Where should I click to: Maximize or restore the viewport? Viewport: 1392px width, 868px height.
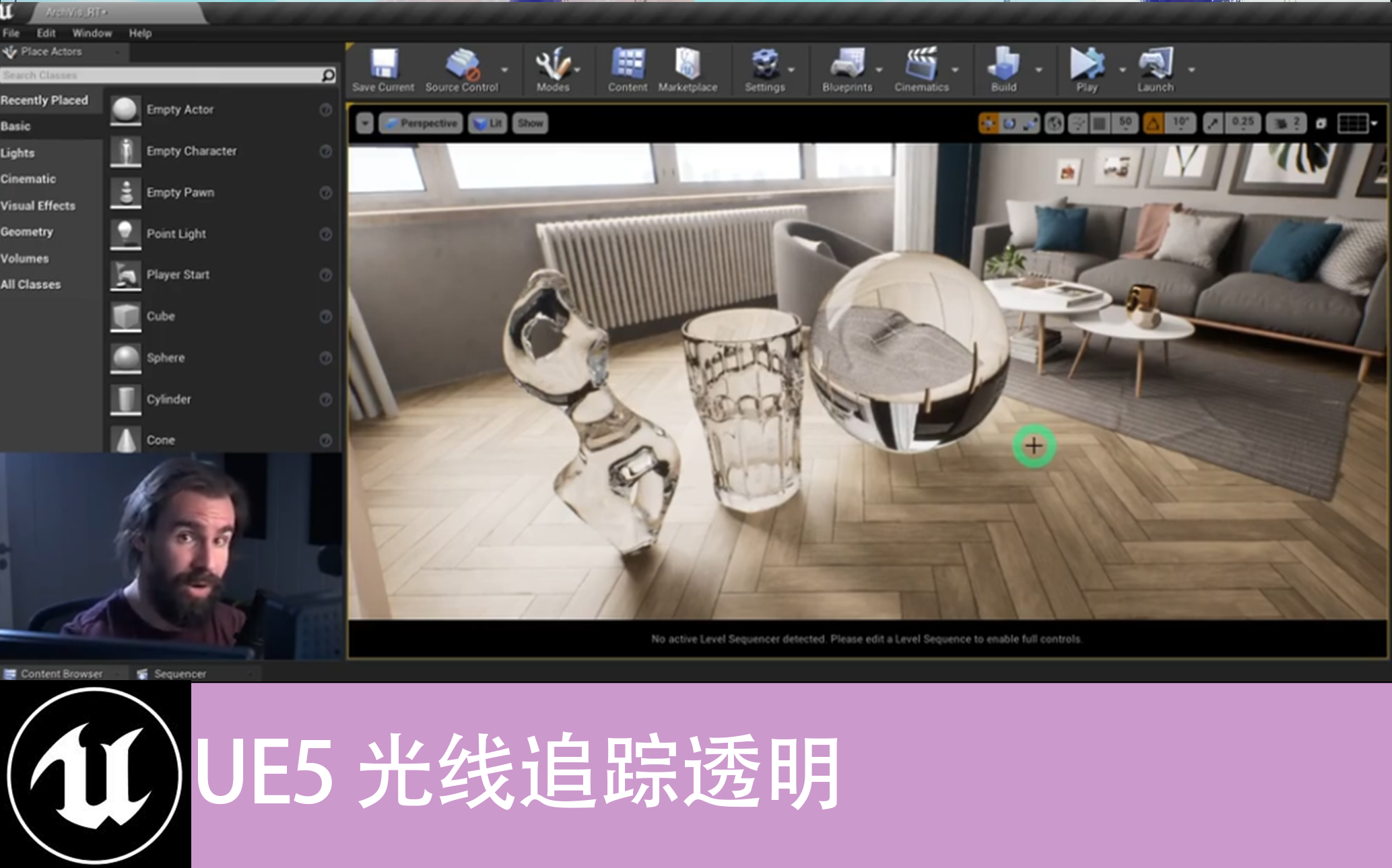point(1321,123)
